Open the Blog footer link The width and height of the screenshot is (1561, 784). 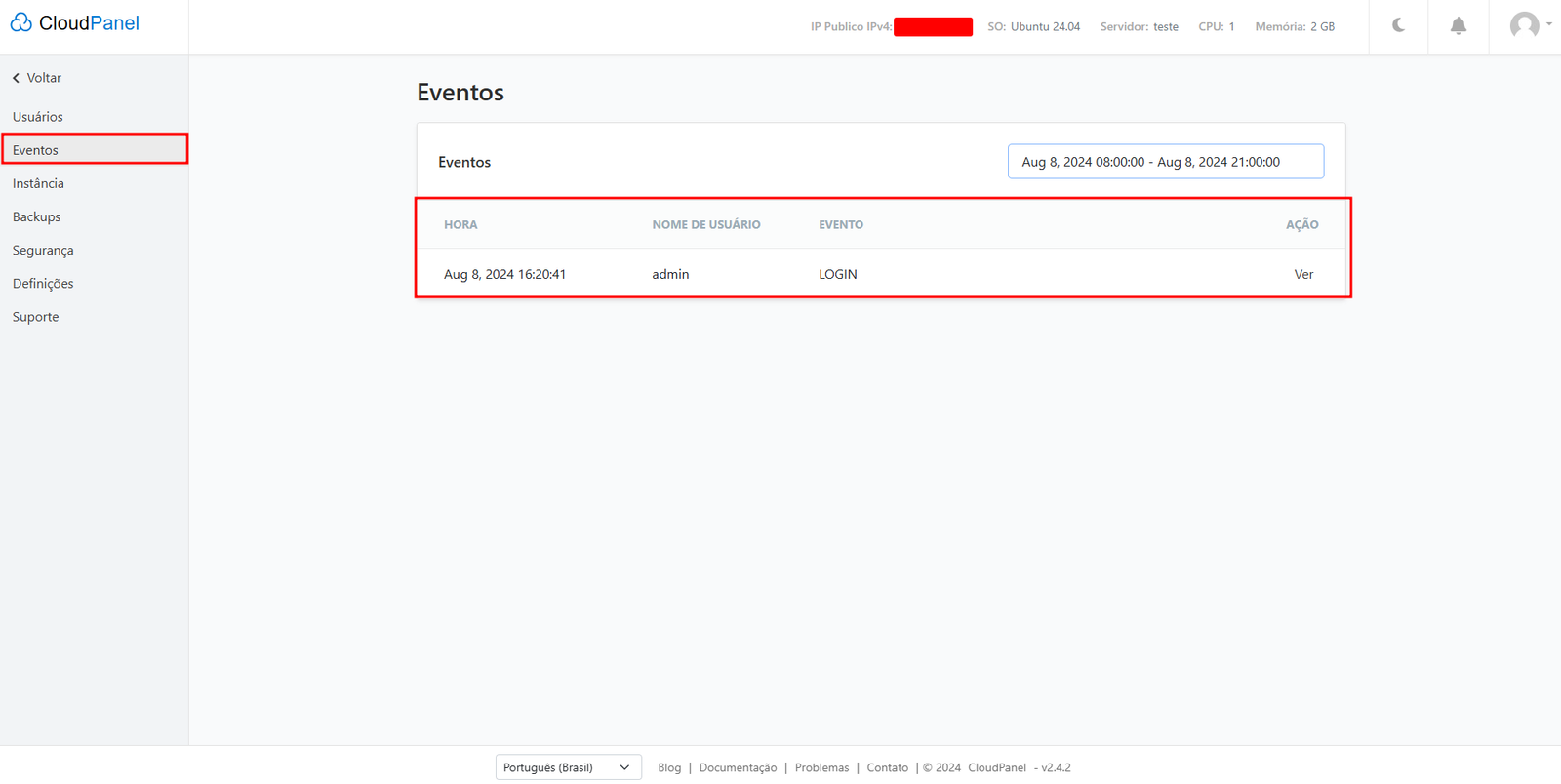[x=669, y=767]
